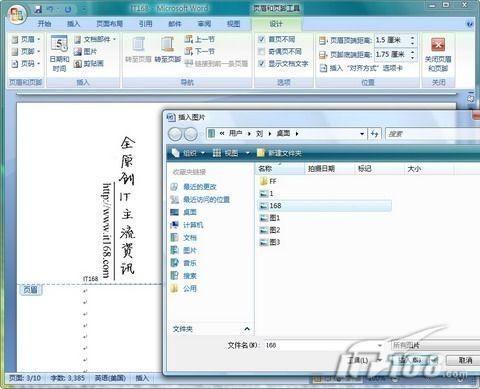Click the 图片 picture icon in ribbon
Screen dimensions: 480x389
tap(78, 52)
